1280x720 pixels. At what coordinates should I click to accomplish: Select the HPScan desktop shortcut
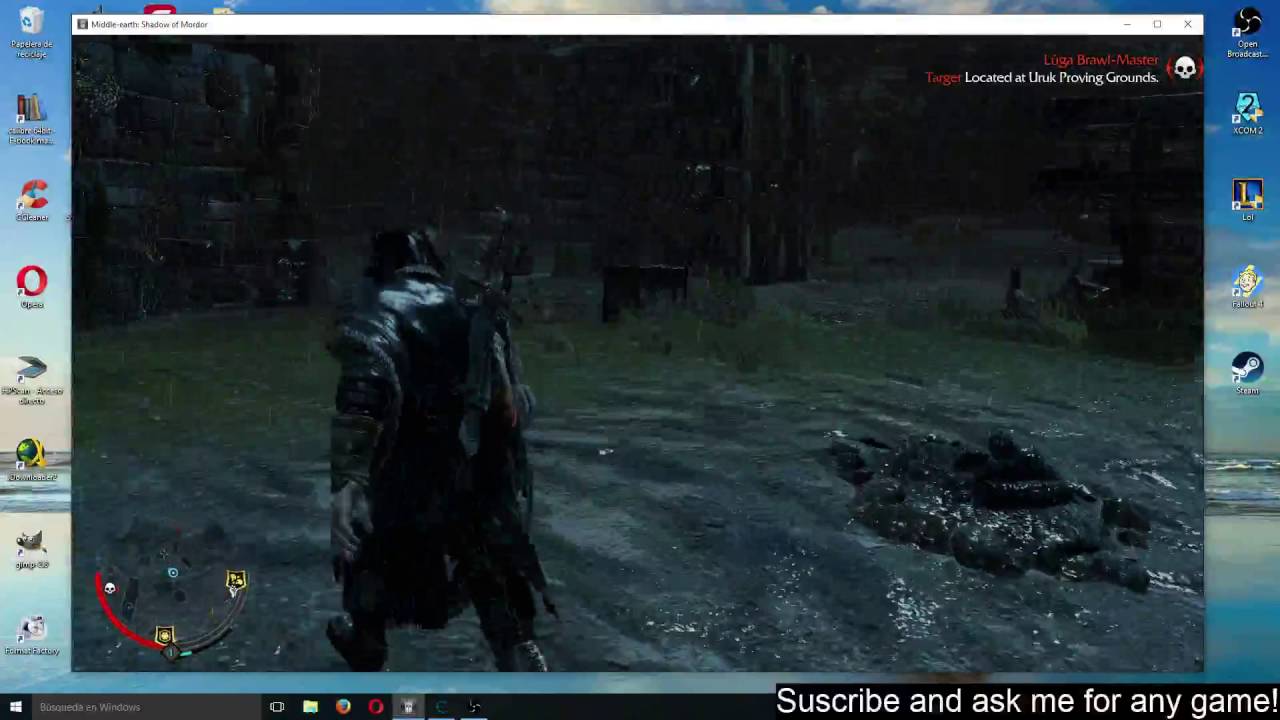pyautogui.click(x=32, y=380)
